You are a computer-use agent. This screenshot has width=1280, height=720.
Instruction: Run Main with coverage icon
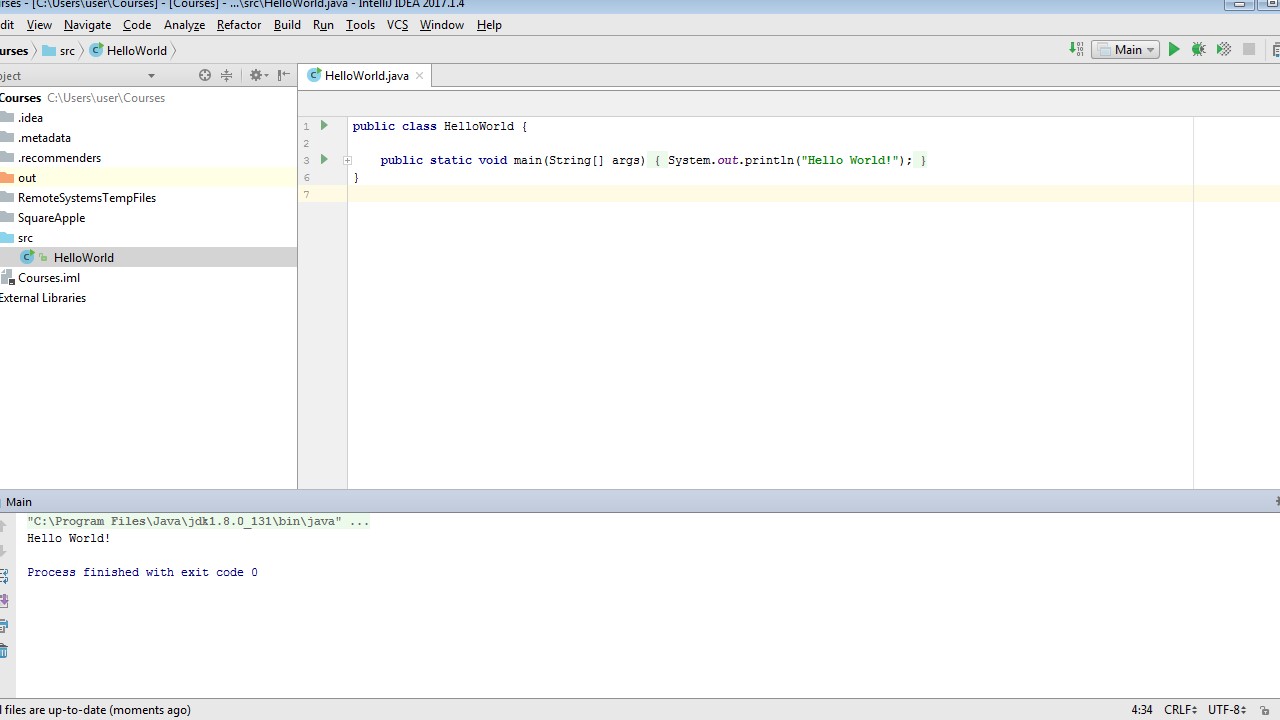pos(1223,50)
